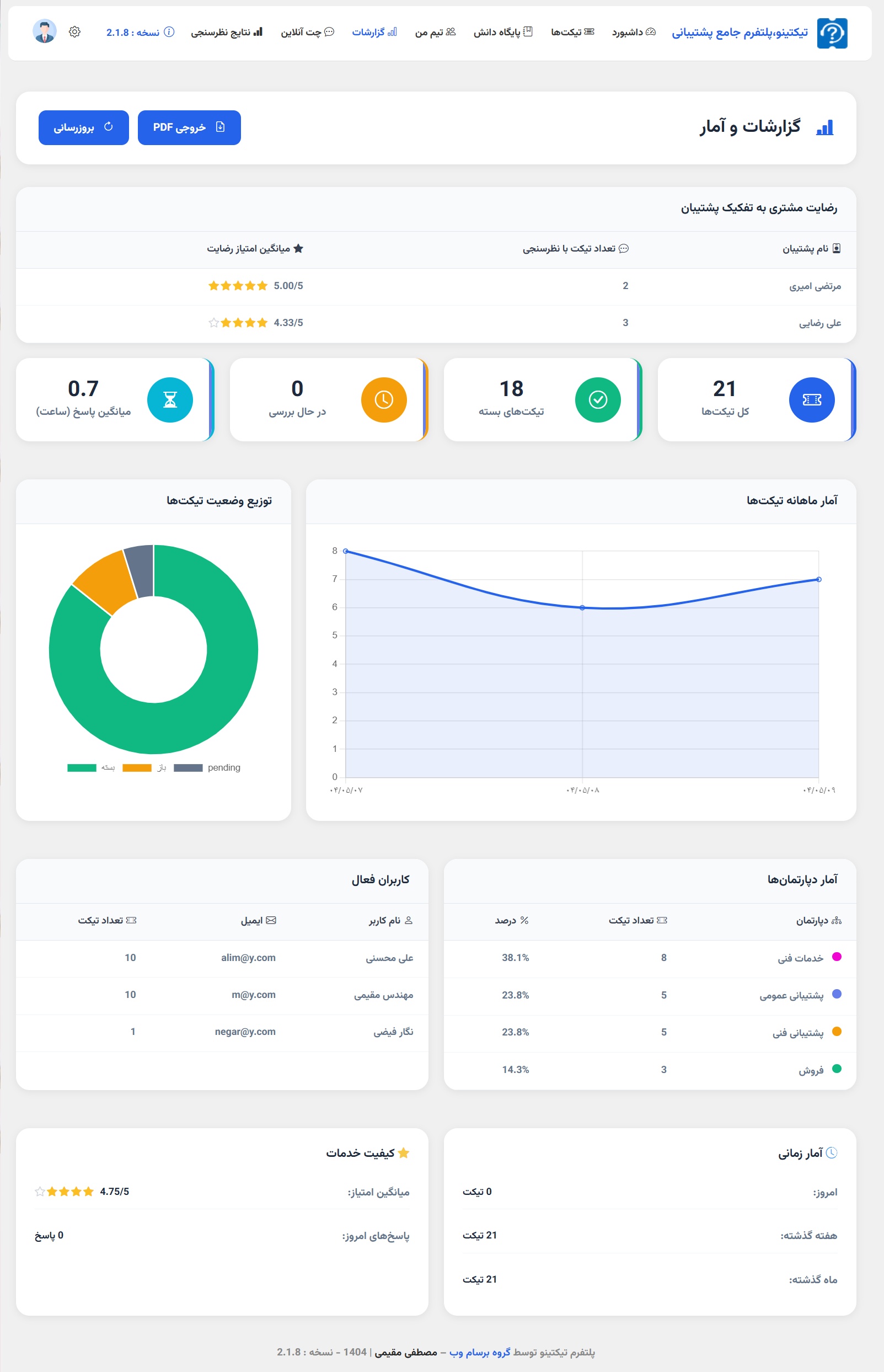Go to the تیکت‌ها (Tickets) menu
The image size is (884, 1372).
pos(572,32)
